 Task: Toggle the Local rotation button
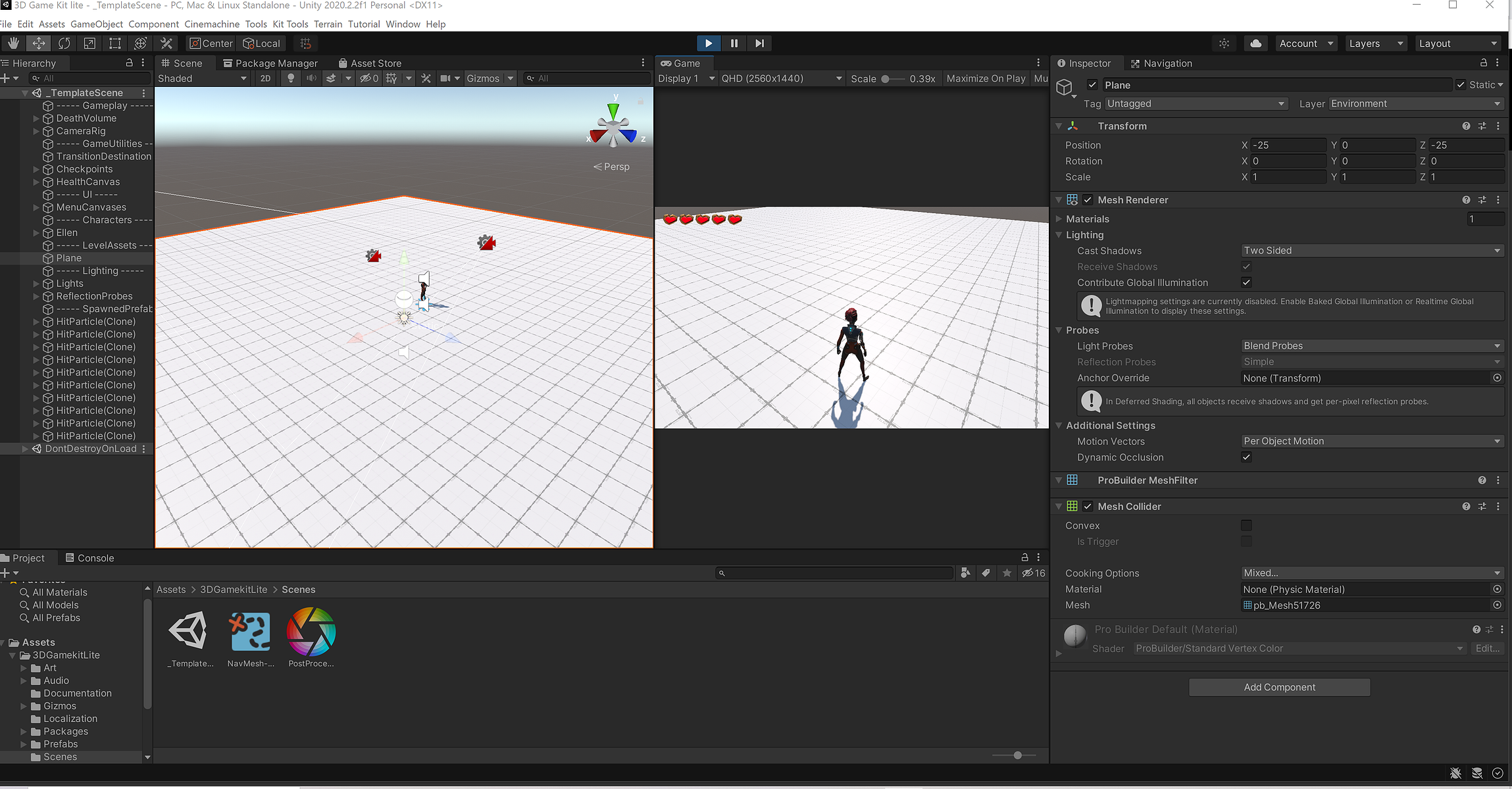262,43
